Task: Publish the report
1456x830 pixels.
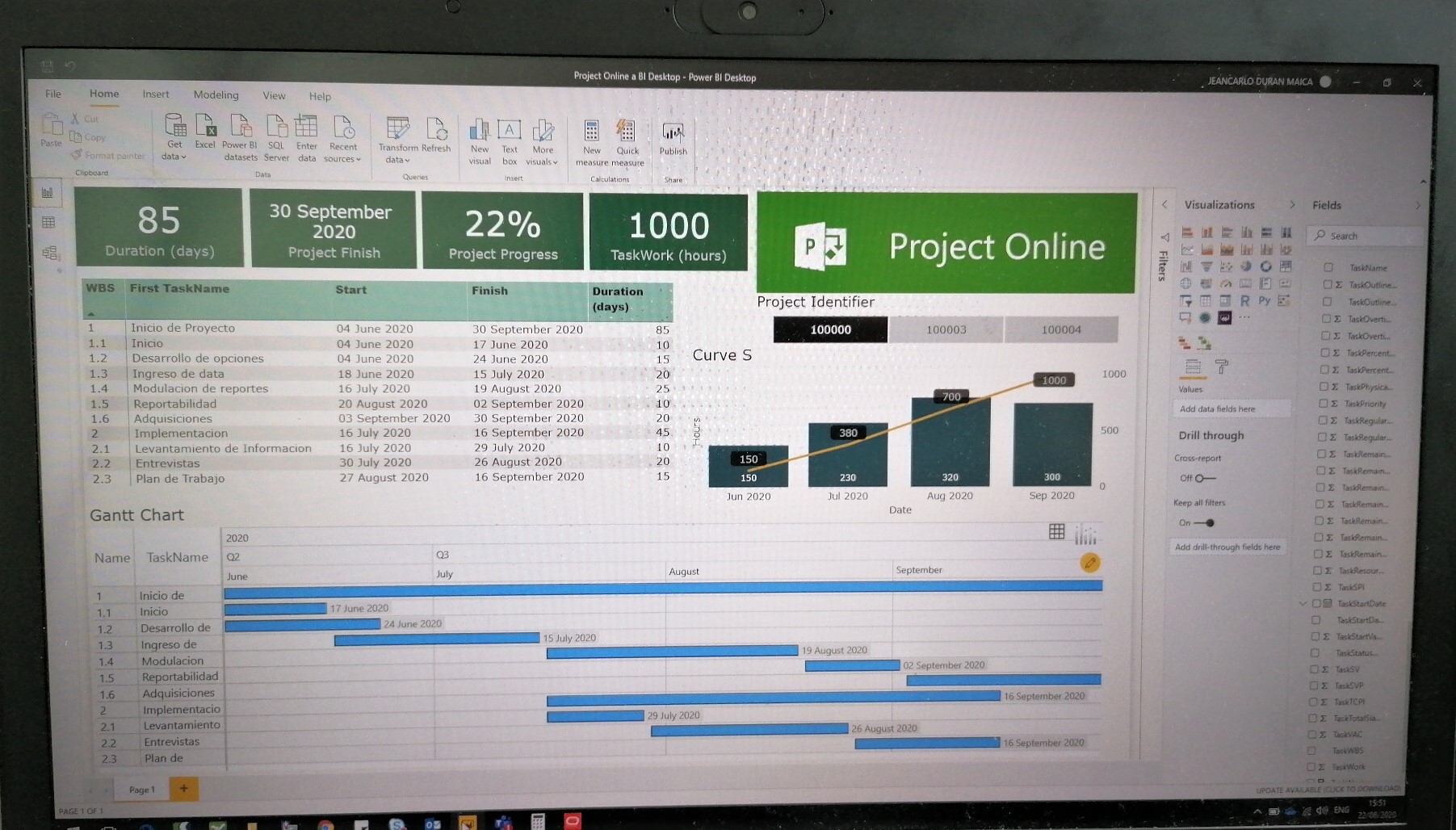Action: pos(673,139)
